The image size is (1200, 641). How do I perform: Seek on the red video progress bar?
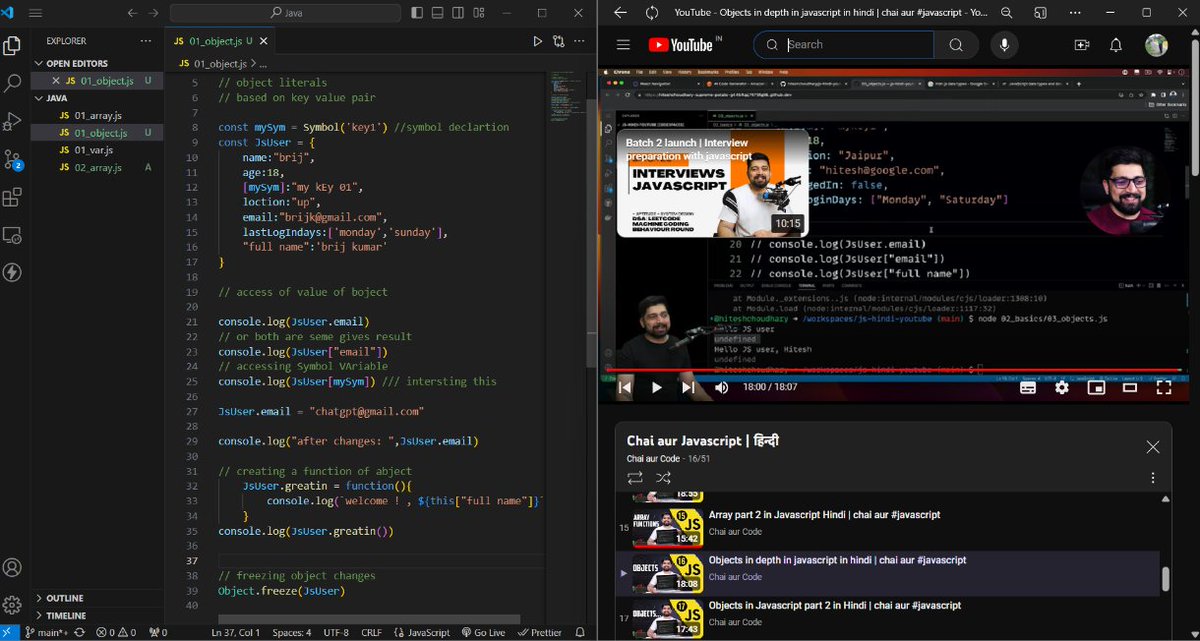[898, 370]
